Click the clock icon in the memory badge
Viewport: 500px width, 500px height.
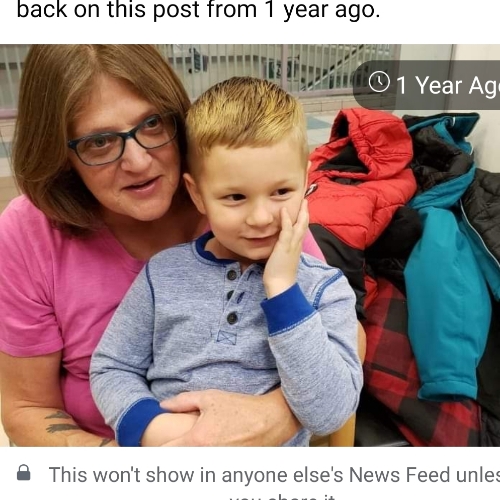[379, 82]
